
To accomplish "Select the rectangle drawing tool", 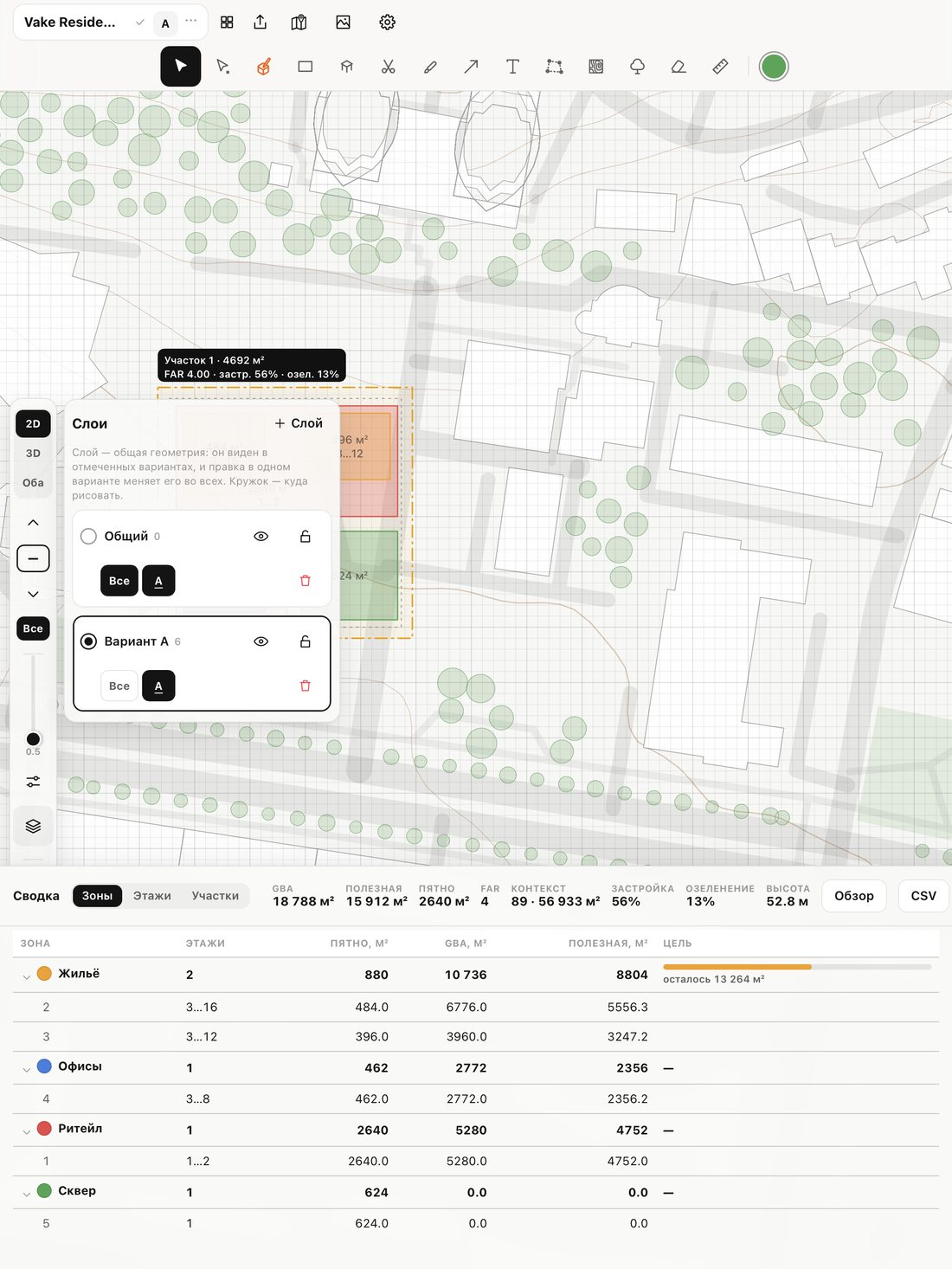I will coord(306,67).
